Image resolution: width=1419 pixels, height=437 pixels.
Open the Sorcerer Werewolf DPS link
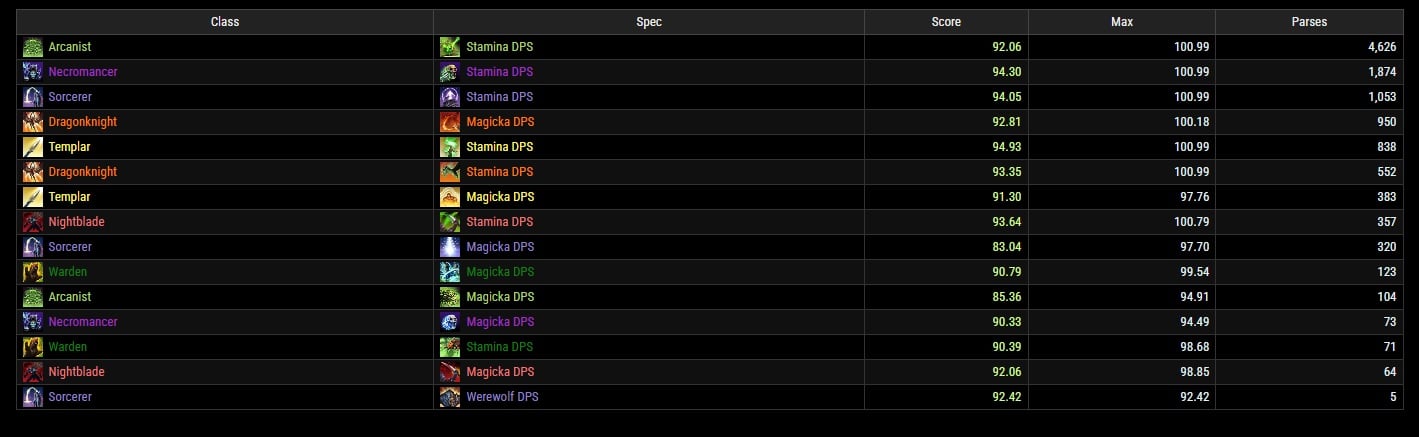[x=502, y=397]
